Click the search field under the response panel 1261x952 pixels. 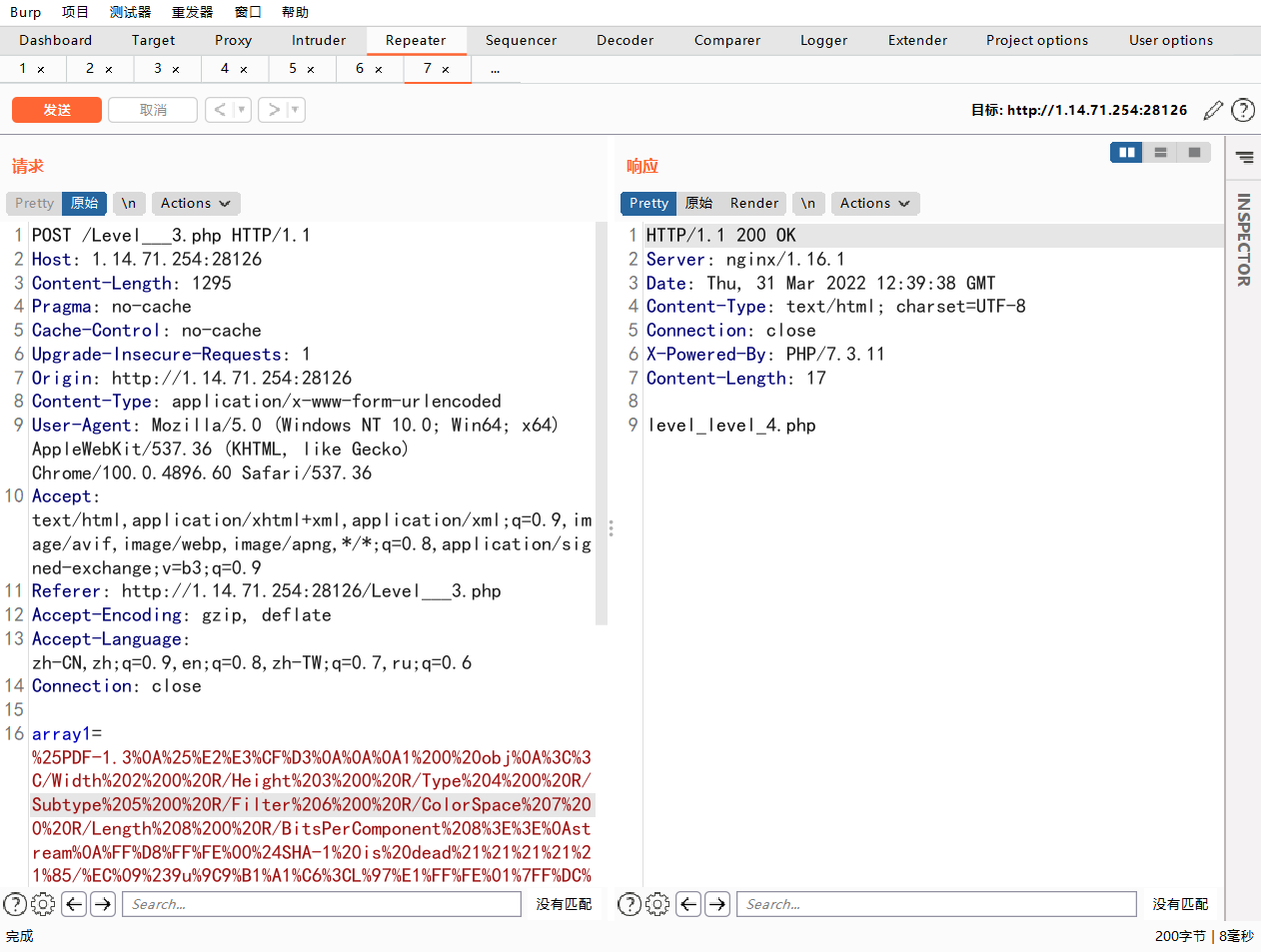point(935,904)
